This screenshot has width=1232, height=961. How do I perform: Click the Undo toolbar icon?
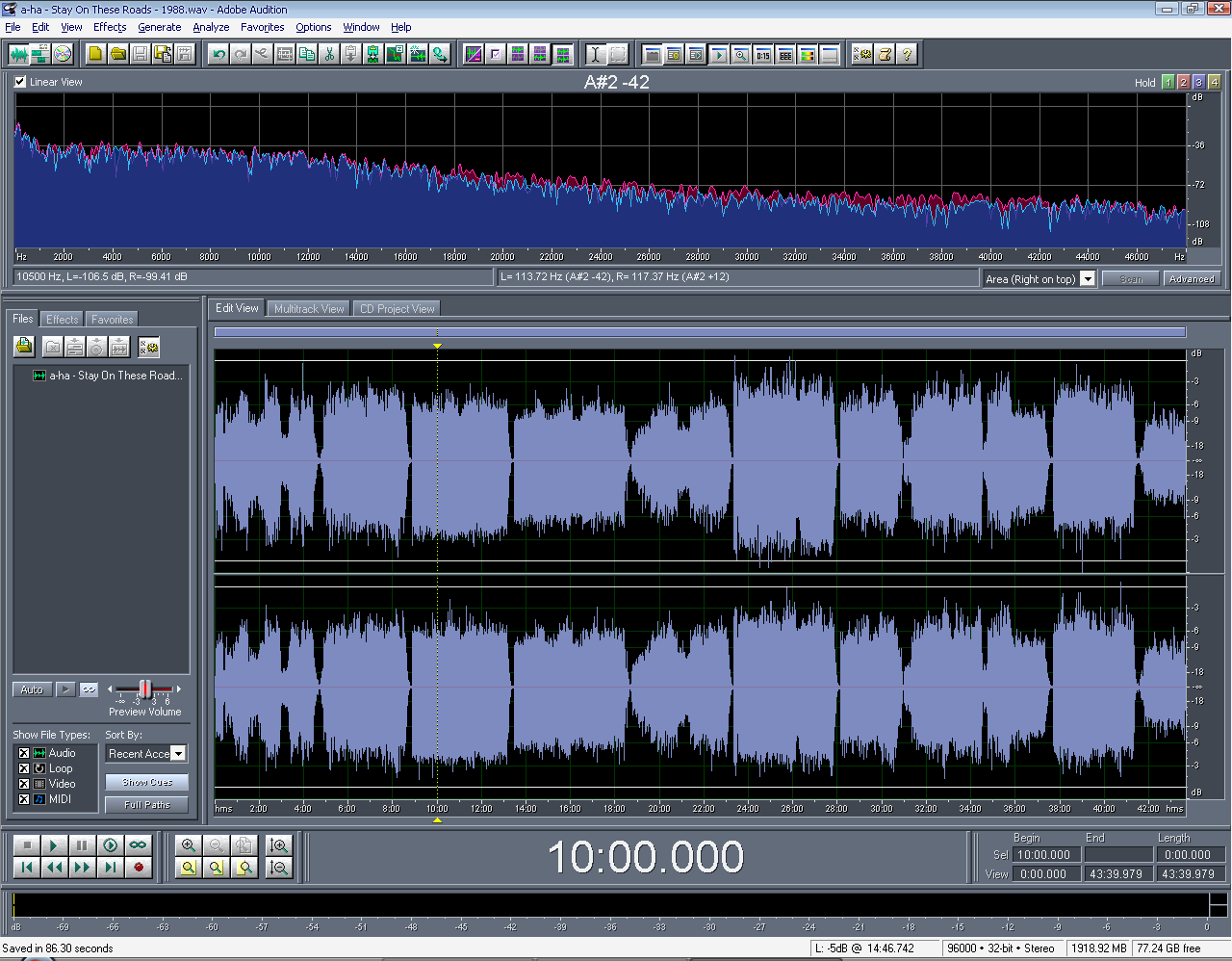(x=218, y=55)
